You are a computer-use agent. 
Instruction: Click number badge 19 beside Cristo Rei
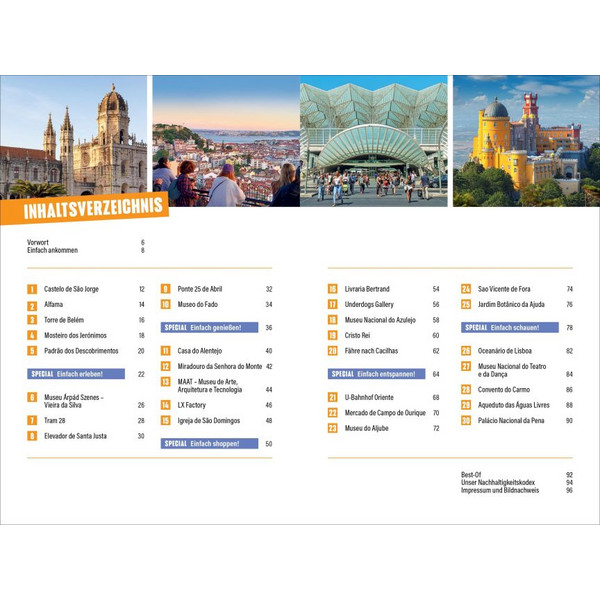tap(333, 335)
